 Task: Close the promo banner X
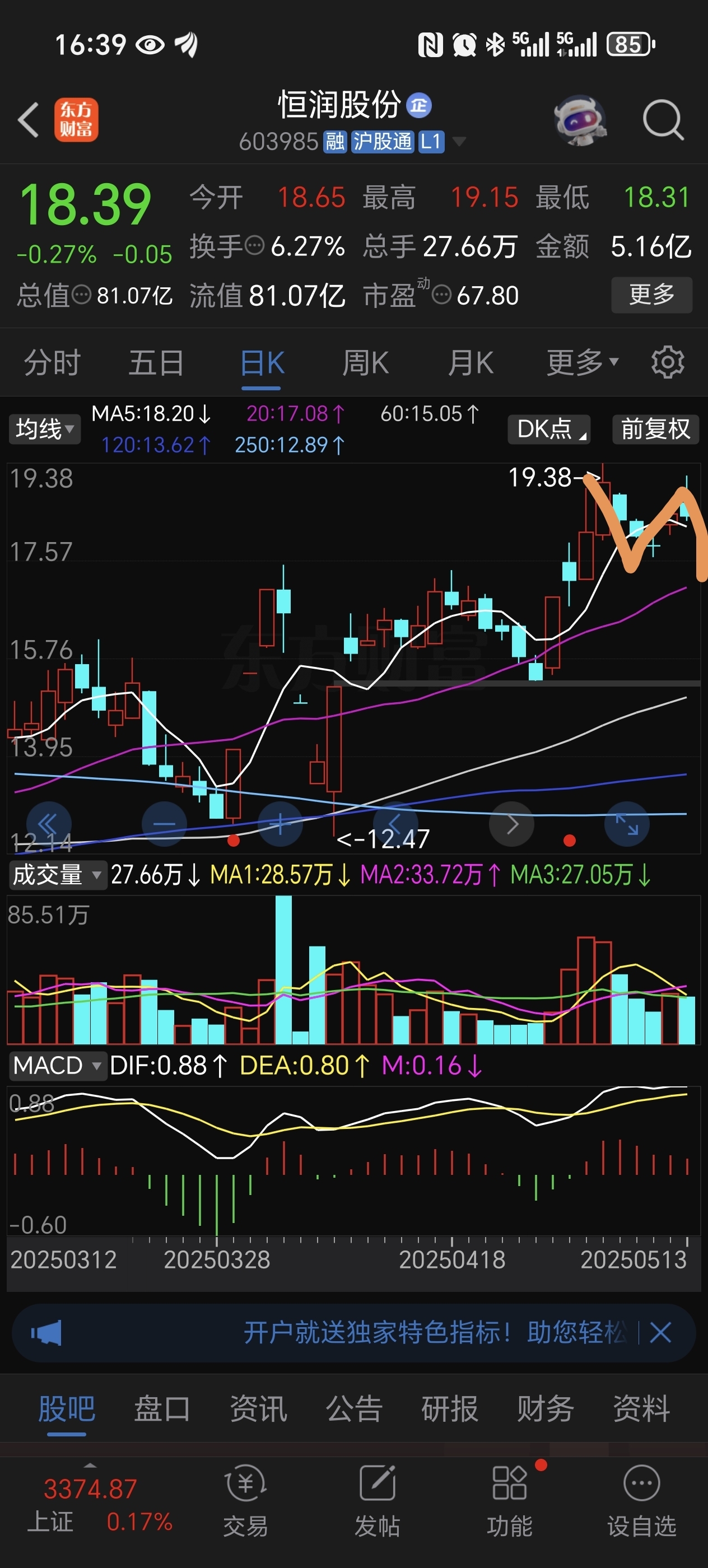[660, 1333]
